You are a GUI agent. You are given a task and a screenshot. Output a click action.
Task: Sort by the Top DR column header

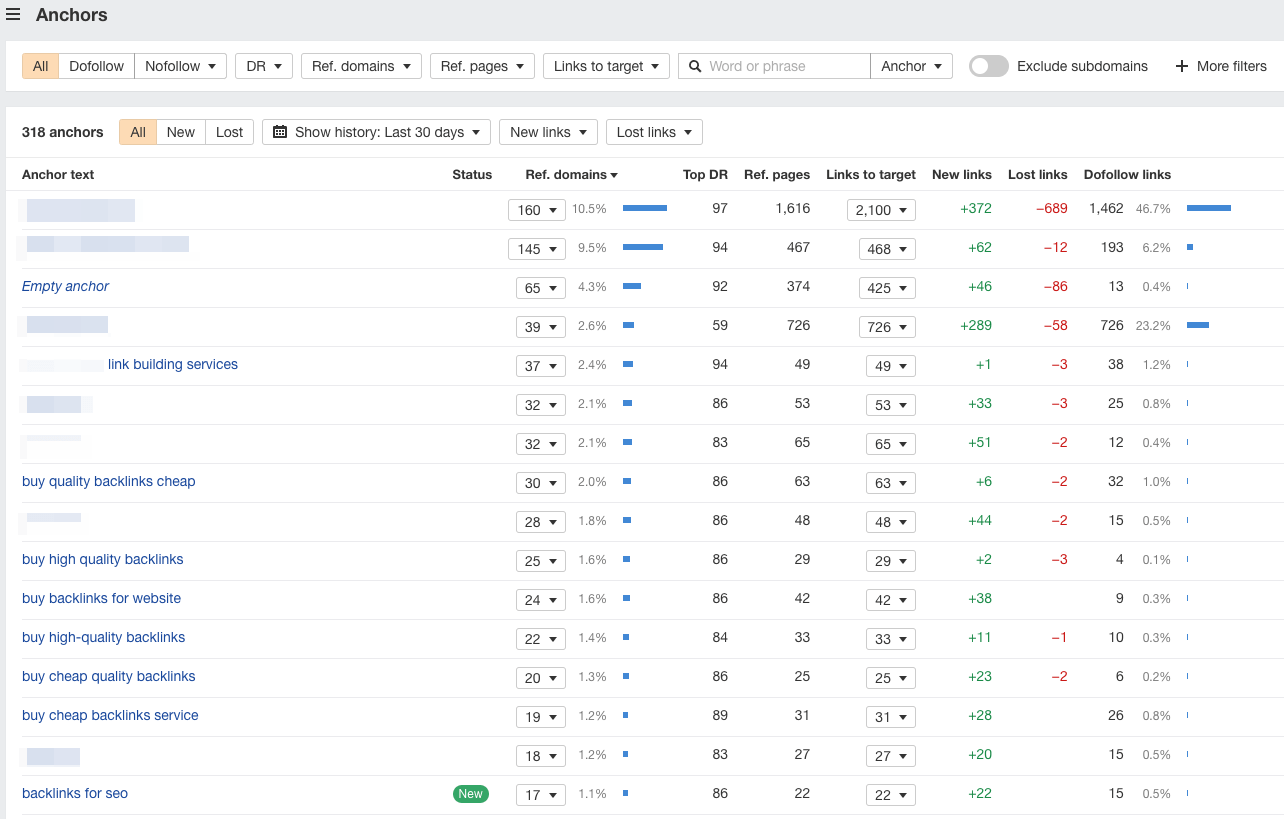click(705, 174)
